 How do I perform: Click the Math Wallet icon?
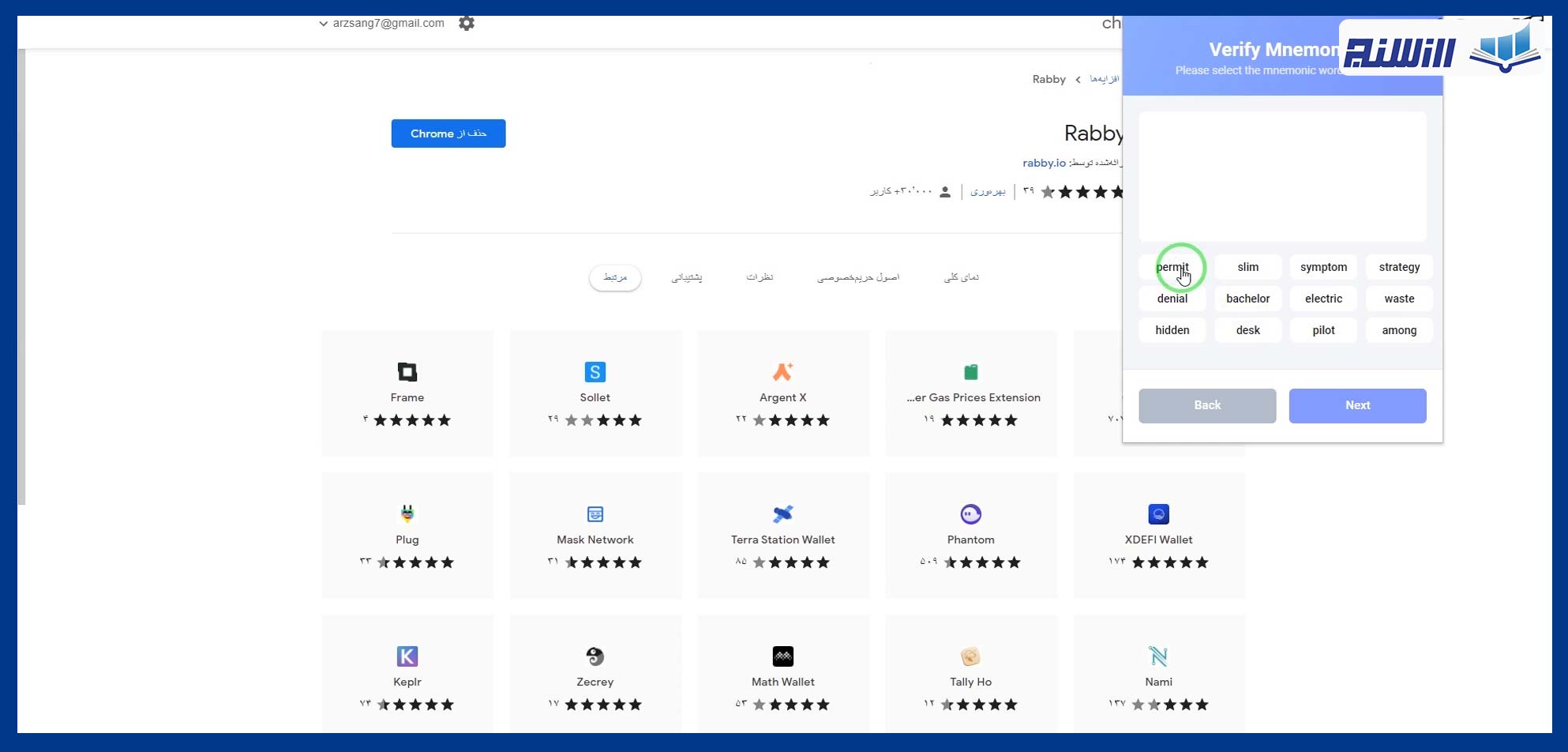(783, 656)
